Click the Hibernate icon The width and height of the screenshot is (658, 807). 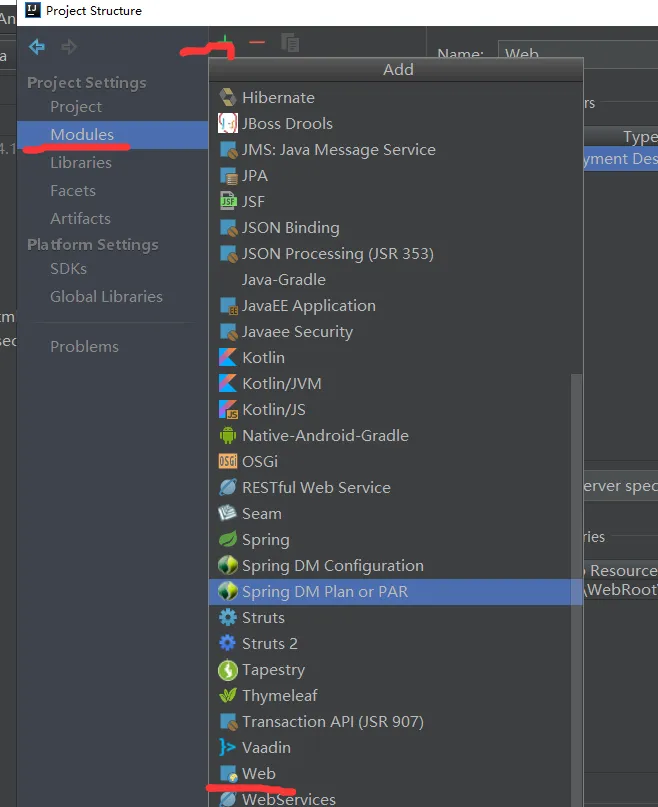point(227,98)
